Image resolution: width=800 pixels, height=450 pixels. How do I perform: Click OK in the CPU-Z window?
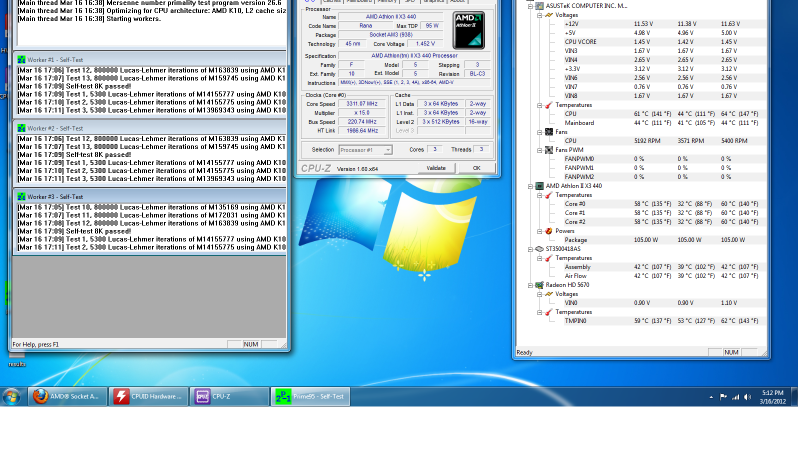pos(476,168)
